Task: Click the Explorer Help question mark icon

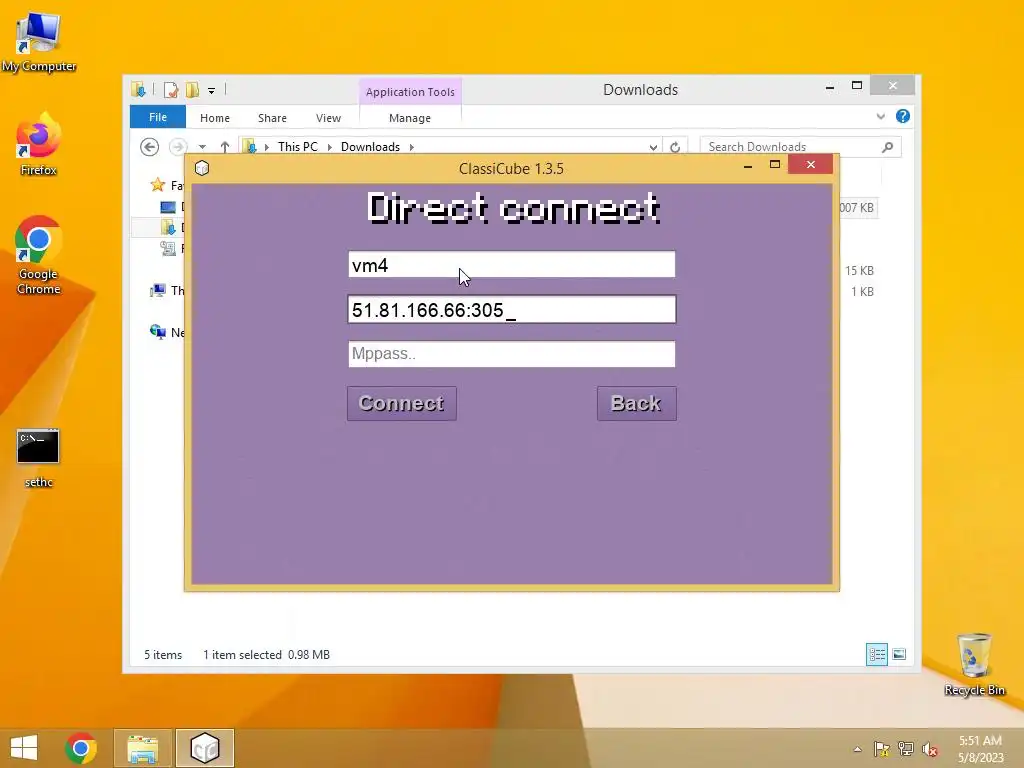Action: click(x=903, y=116)
